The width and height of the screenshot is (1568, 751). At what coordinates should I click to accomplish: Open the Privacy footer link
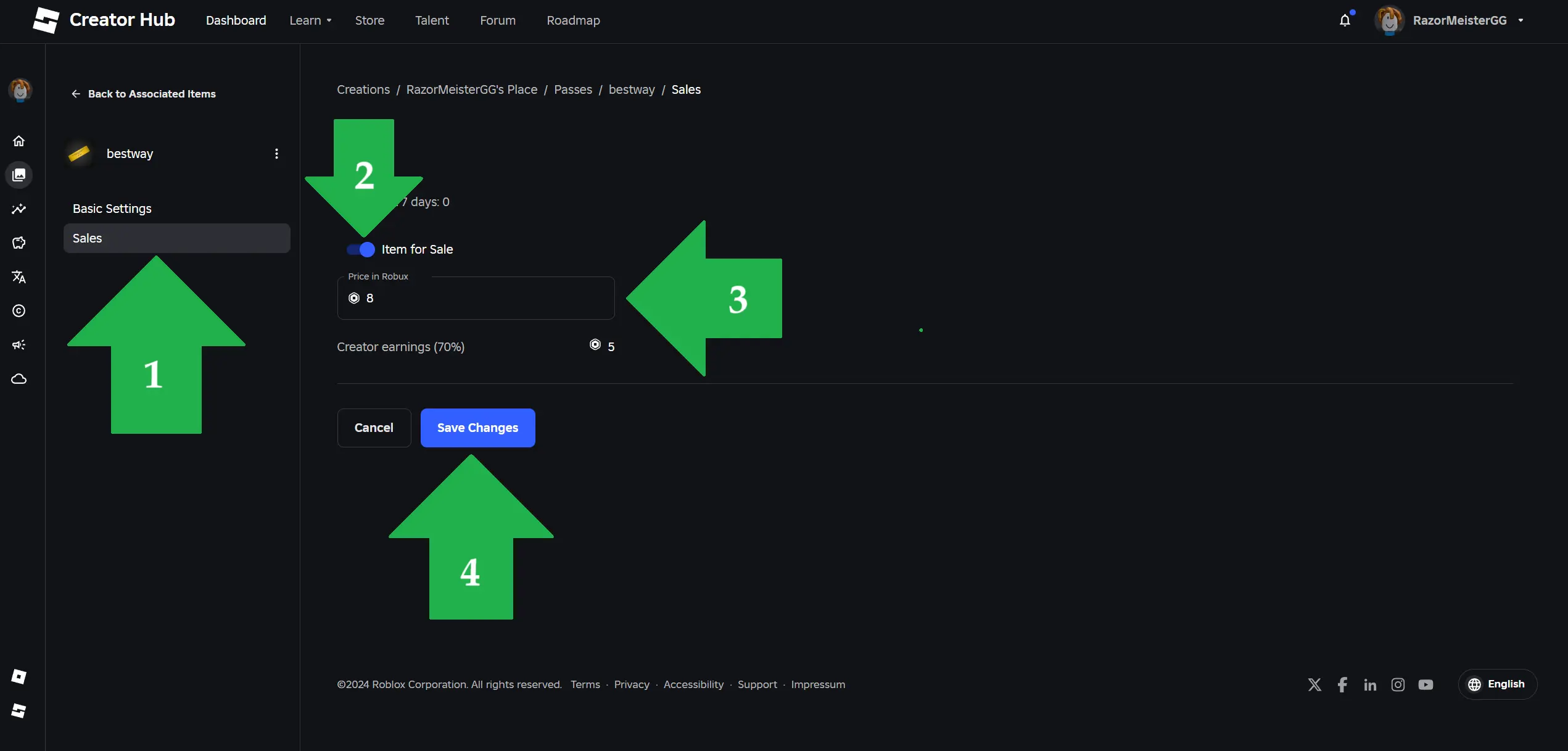point(632,684)
